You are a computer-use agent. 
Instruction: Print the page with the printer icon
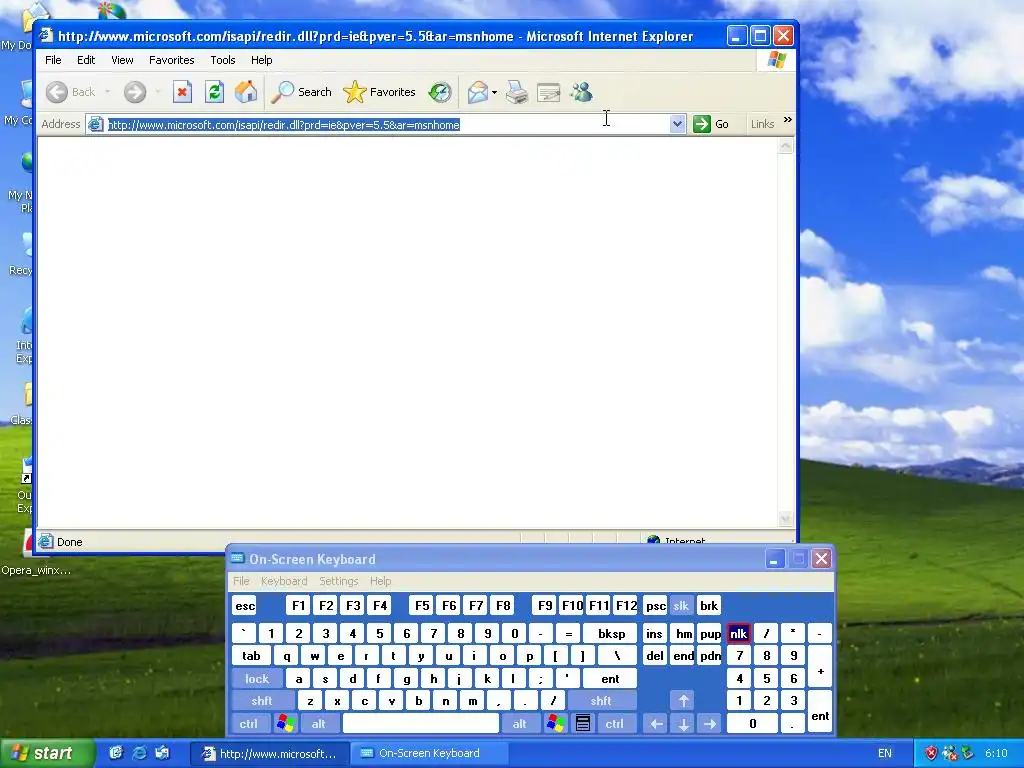pos(517,92)
